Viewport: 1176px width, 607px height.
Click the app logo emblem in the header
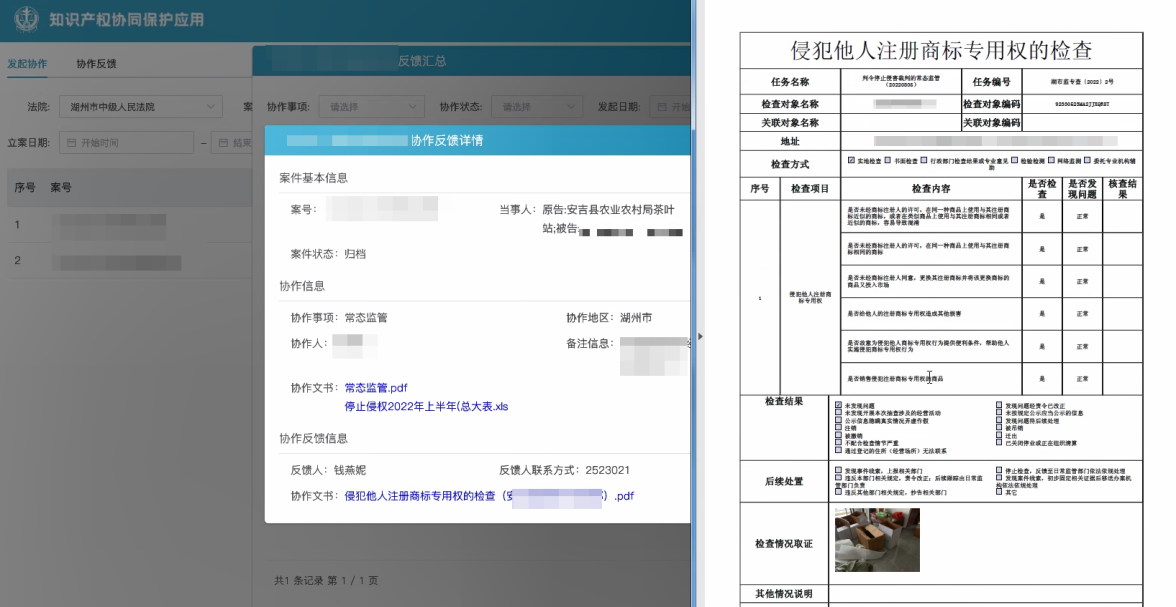24,19
